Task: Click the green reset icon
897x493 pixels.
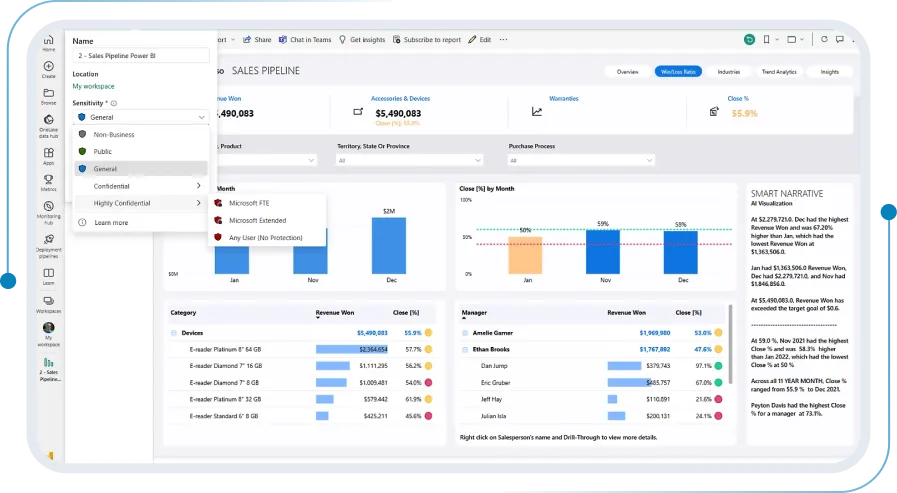Action: click(749, 39)
